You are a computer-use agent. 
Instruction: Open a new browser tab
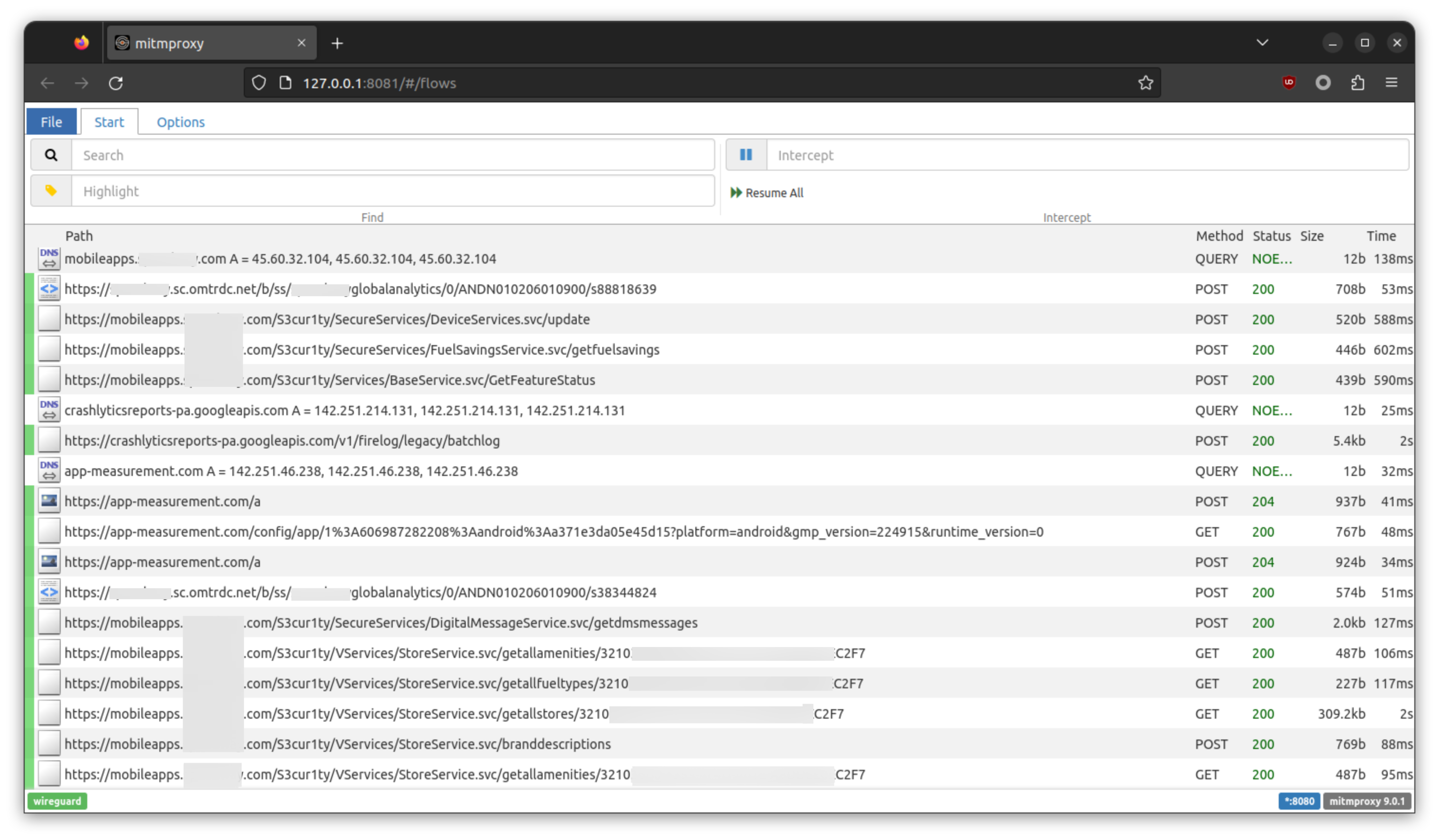(337, 43)
